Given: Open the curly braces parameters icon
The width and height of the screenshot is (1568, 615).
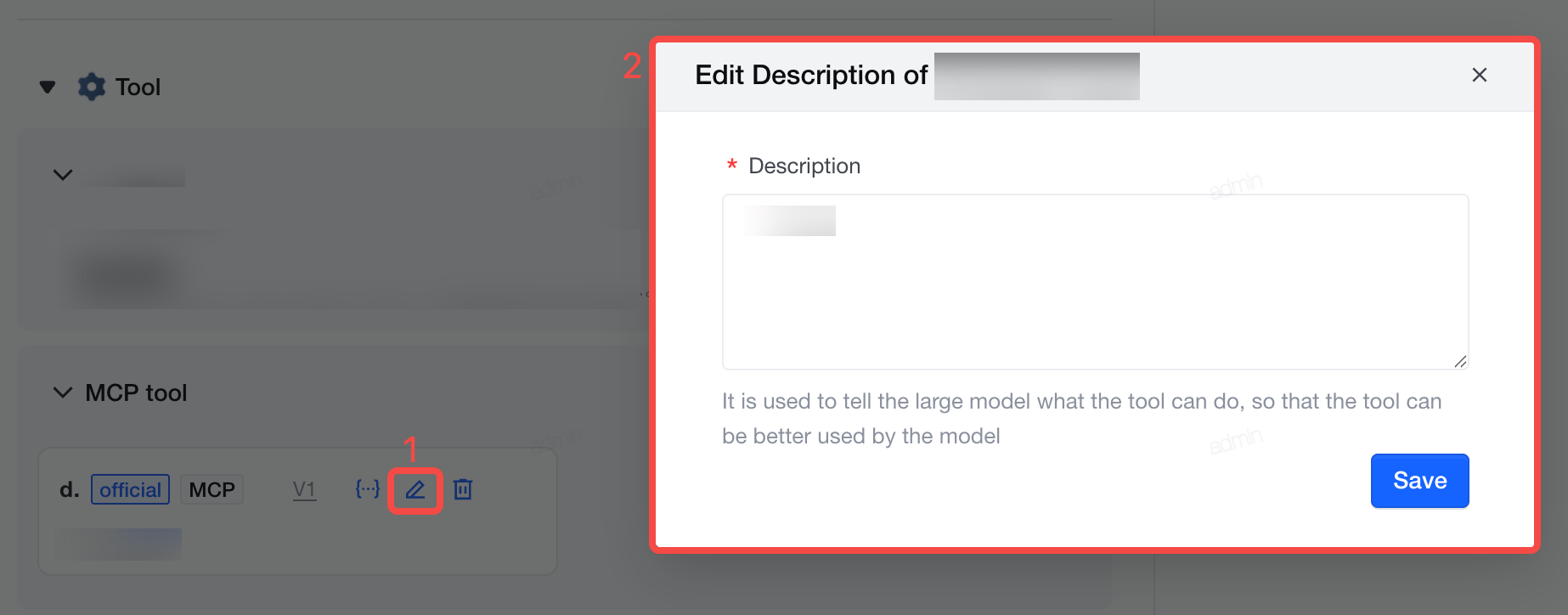Looking at the screenshot, I should (x=367, y=488).
